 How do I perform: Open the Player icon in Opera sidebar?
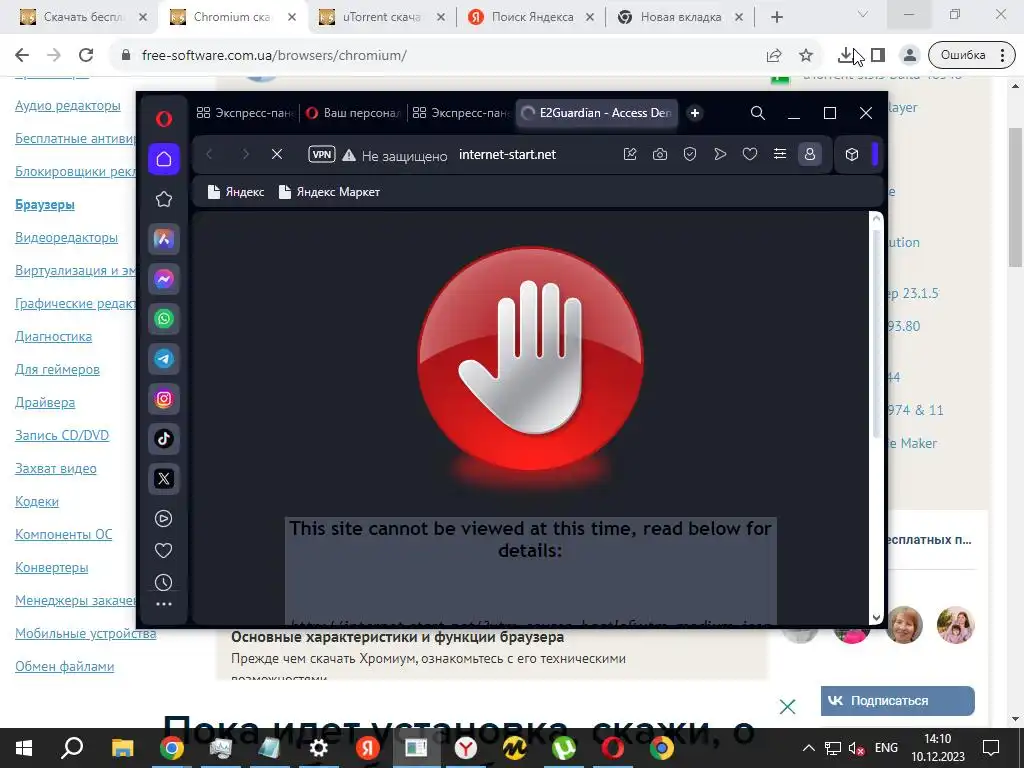coord(163,519)
